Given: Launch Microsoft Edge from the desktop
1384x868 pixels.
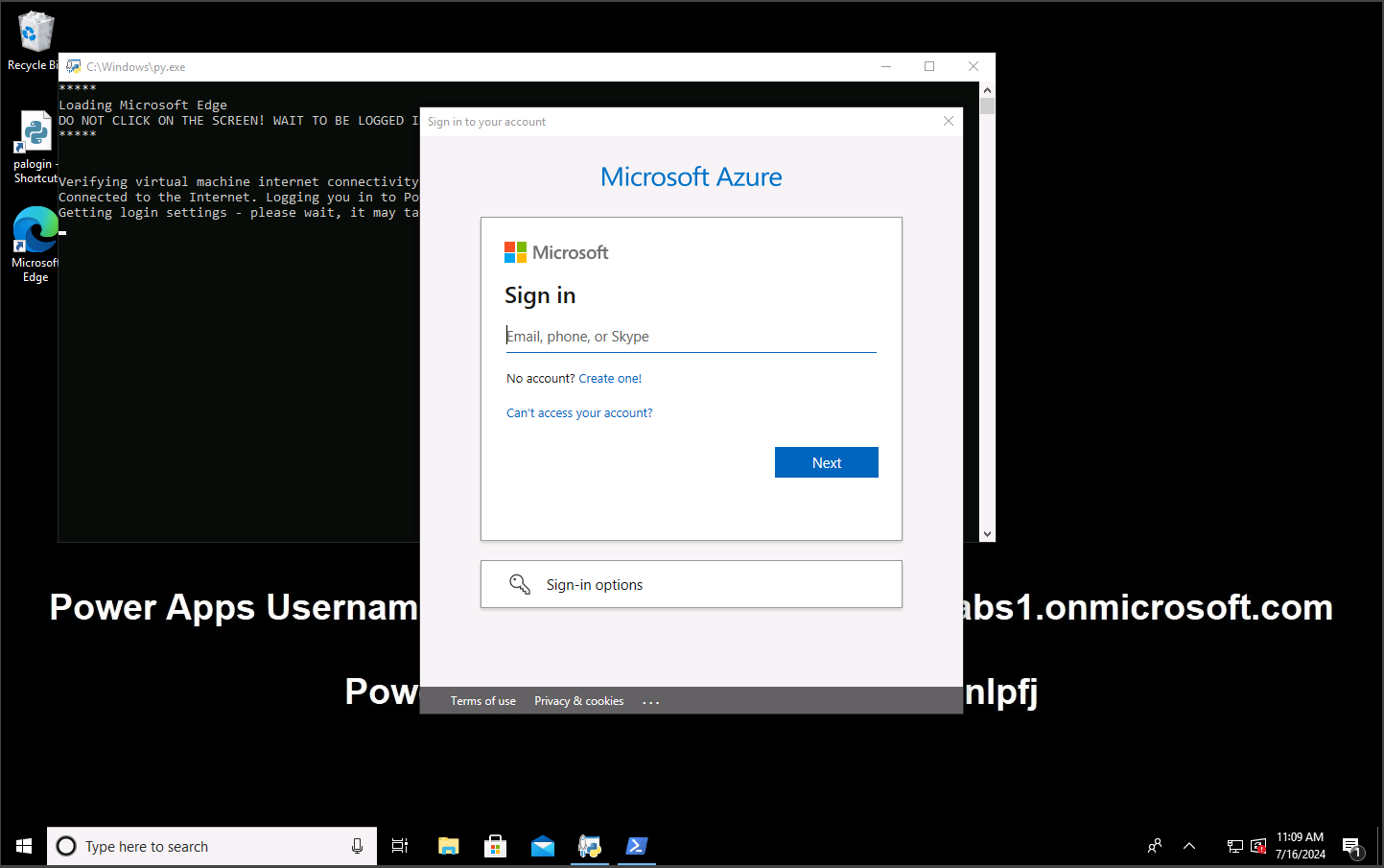Looking at the screenshot, I should 35,244.
